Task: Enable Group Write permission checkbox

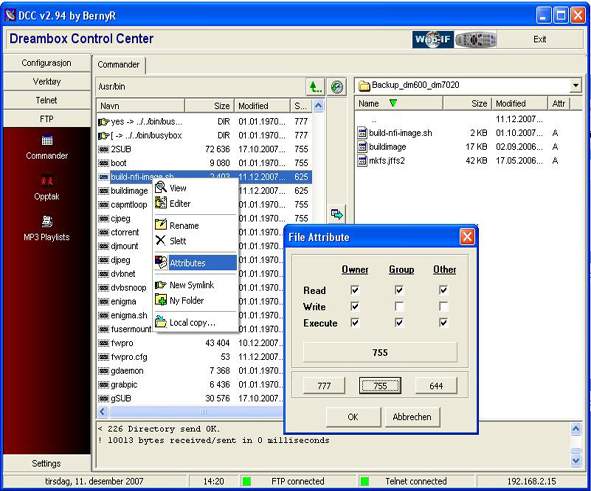Action: coord(399,306)
